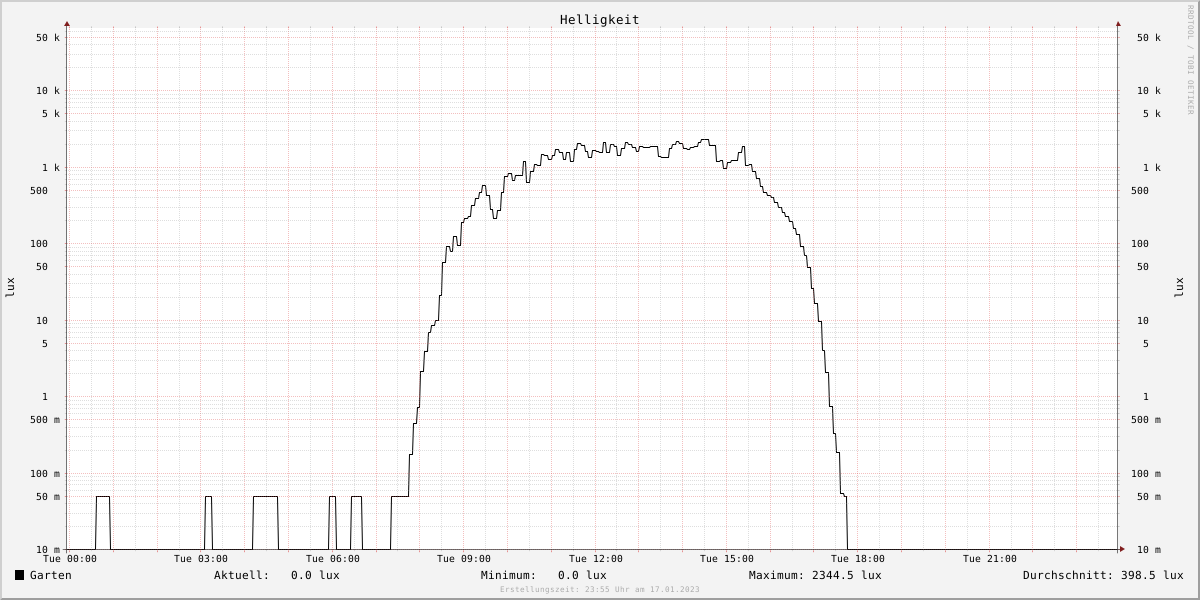1200x600 pixels.
Task: Click the 'Tue 03:00' time axis label
Action: pos(201,559)
